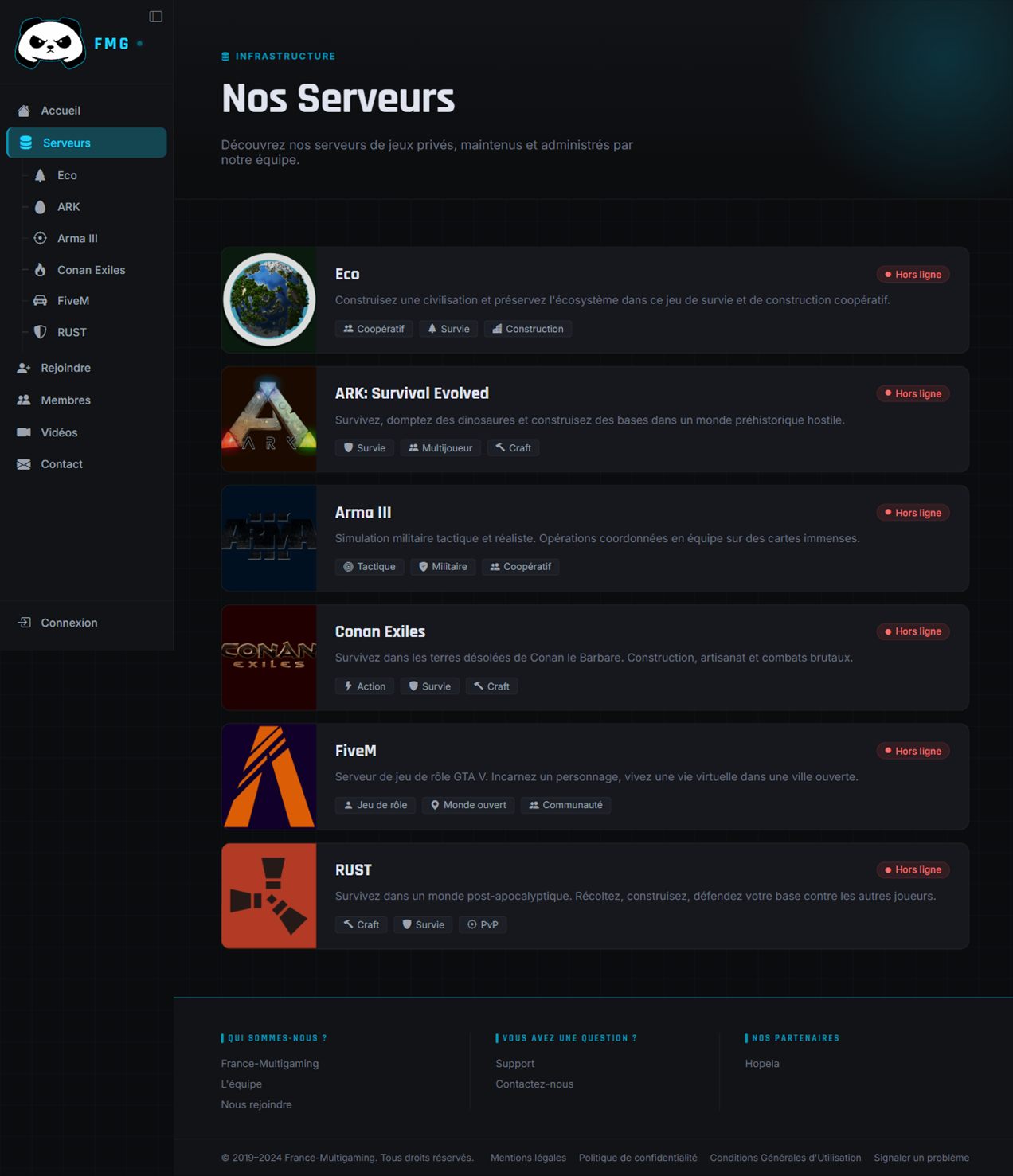Click the Rejoindre add-user icon
Image resolution: width=1013 pixels, height=1176 pixels.
point(24,368)
